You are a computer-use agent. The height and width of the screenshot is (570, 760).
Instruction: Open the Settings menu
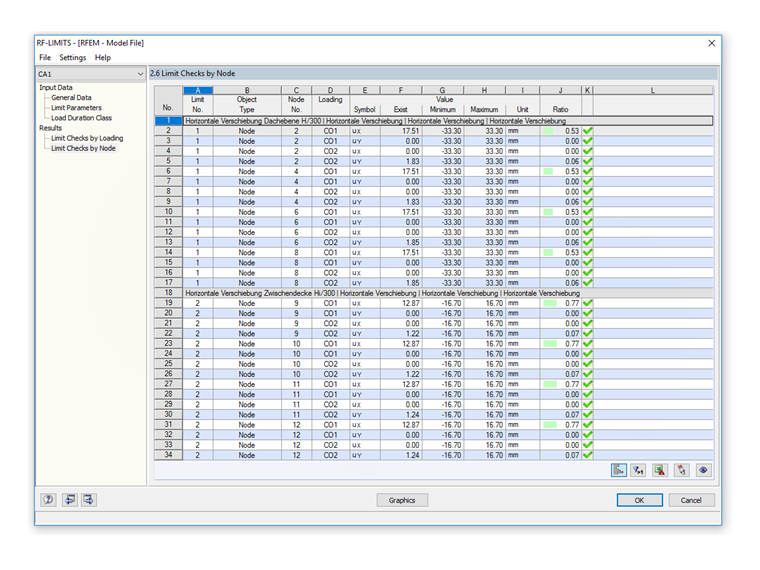click(73, 57)
